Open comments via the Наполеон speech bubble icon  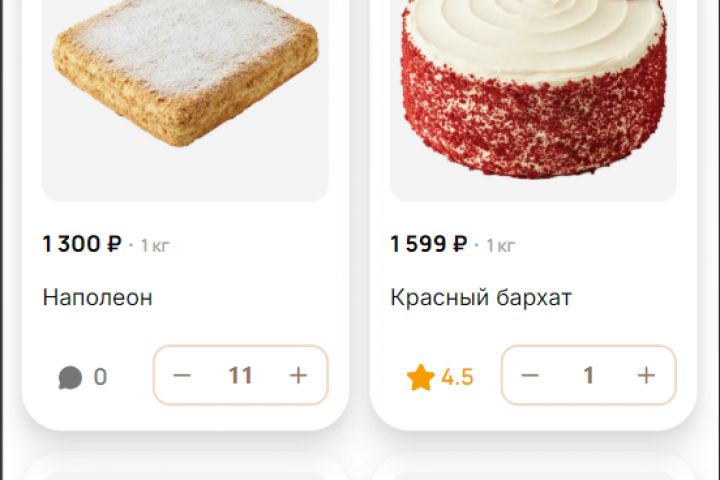(70, 378)
